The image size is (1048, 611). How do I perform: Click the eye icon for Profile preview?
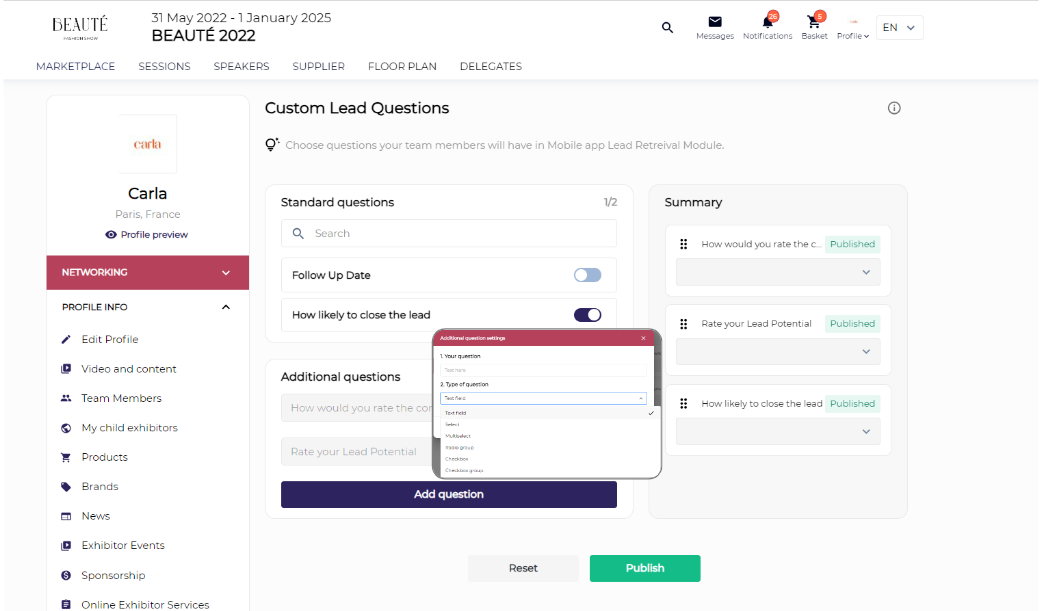111,235
